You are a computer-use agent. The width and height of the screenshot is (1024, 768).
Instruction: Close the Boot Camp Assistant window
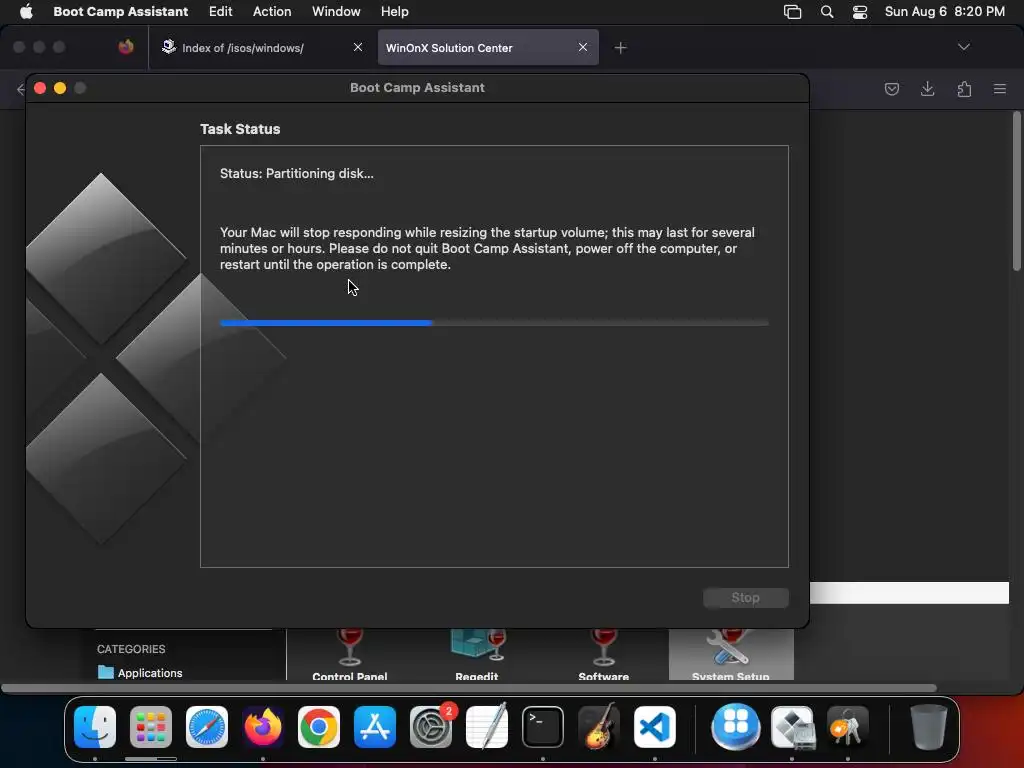pyautogui.click(x=40, y=88)
